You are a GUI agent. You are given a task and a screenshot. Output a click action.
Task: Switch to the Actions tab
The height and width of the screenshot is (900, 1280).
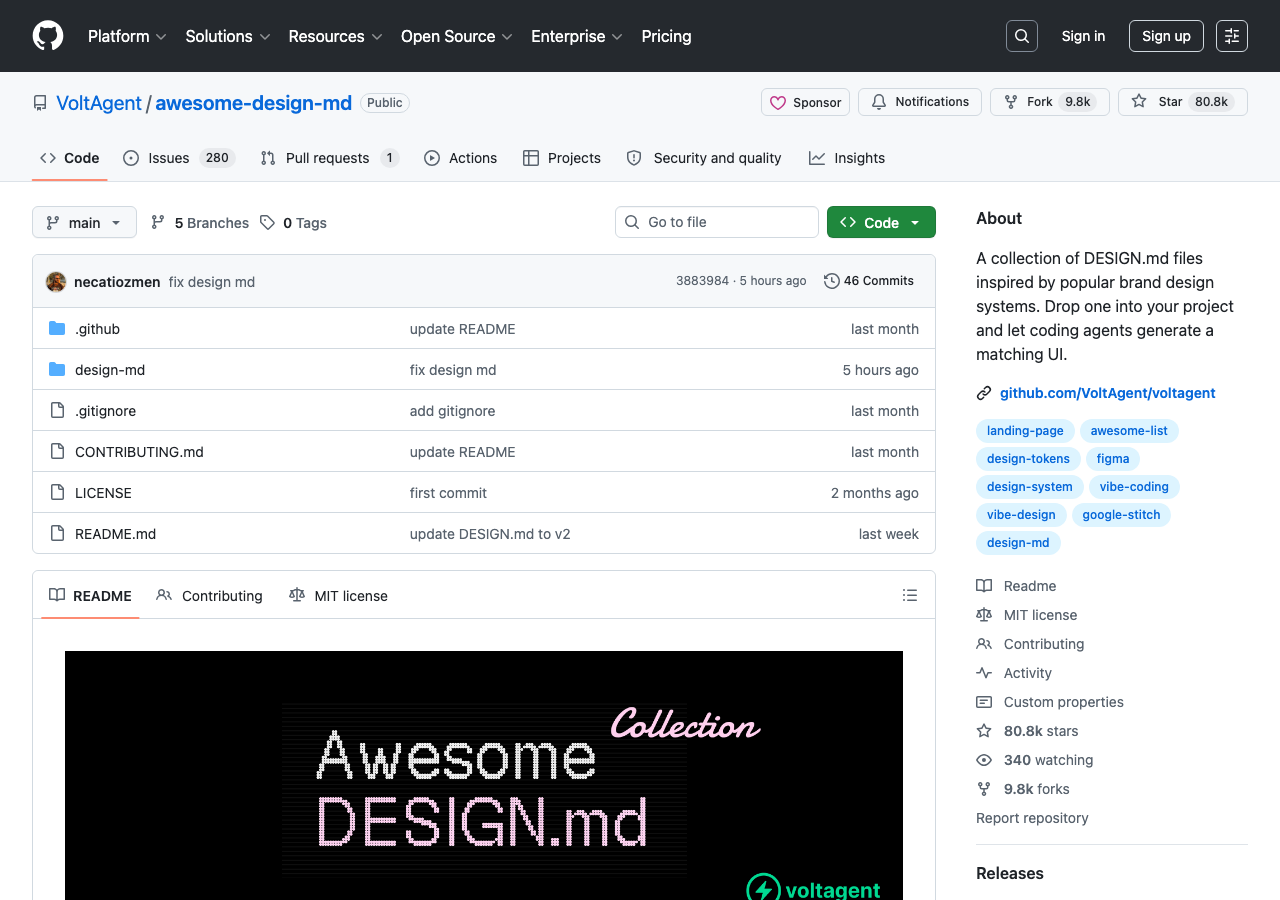point(460,158)
